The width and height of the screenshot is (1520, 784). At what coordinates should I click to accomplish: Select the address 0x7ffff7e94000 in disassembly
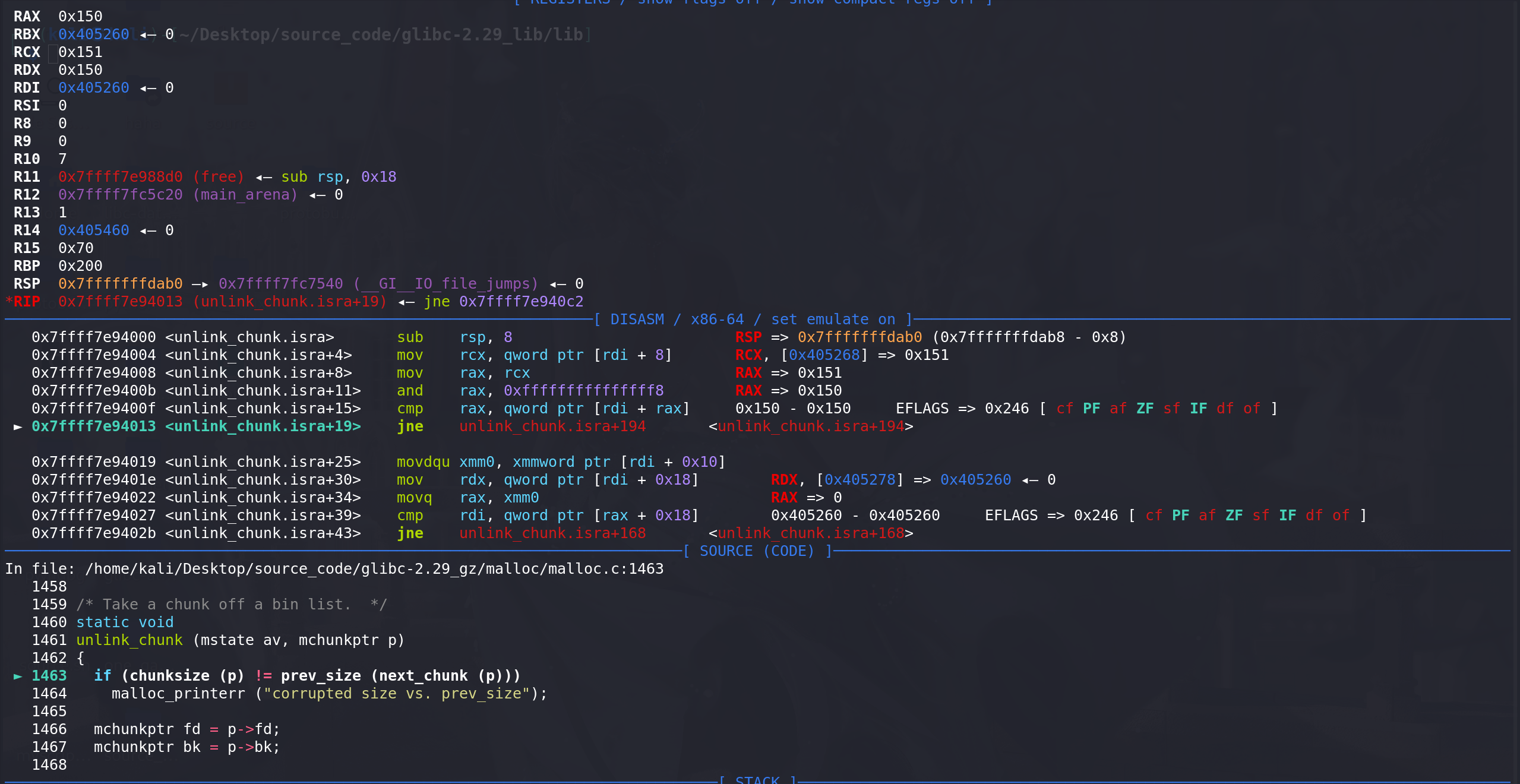pyautogui.click(x=94, y=337)
